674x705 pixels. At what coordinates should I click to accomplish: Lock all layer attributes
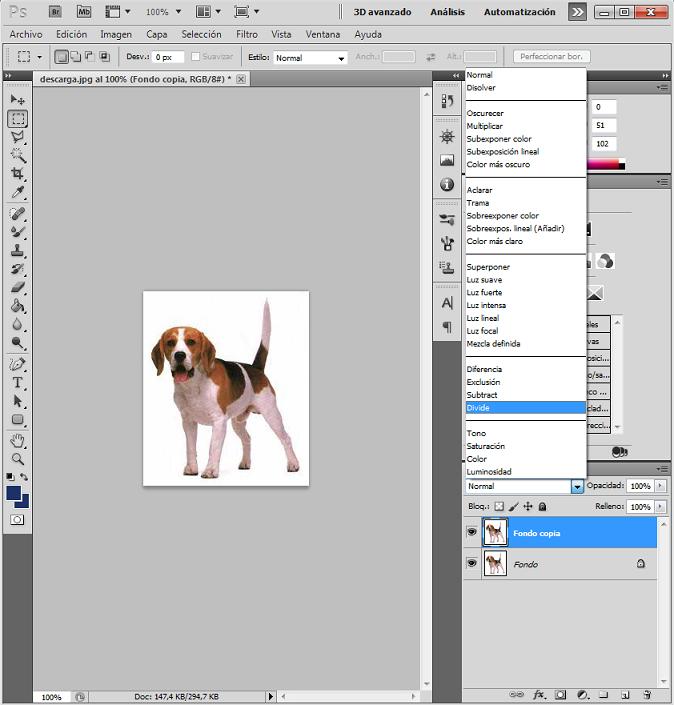pyautogui.click(x=542, y=507)
